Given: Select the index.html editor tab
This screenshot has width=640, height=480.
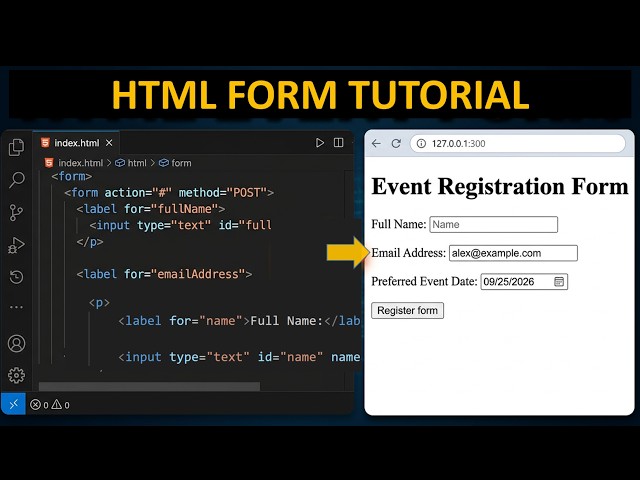Looking at the screenshot, I should point(76,143).
